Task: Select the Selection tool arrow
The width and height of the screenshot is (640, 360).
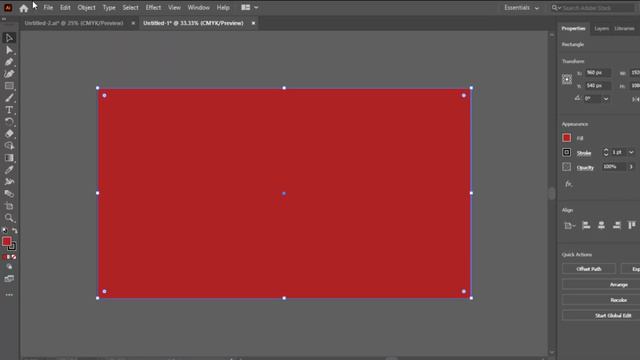Action: click(9, 38)
